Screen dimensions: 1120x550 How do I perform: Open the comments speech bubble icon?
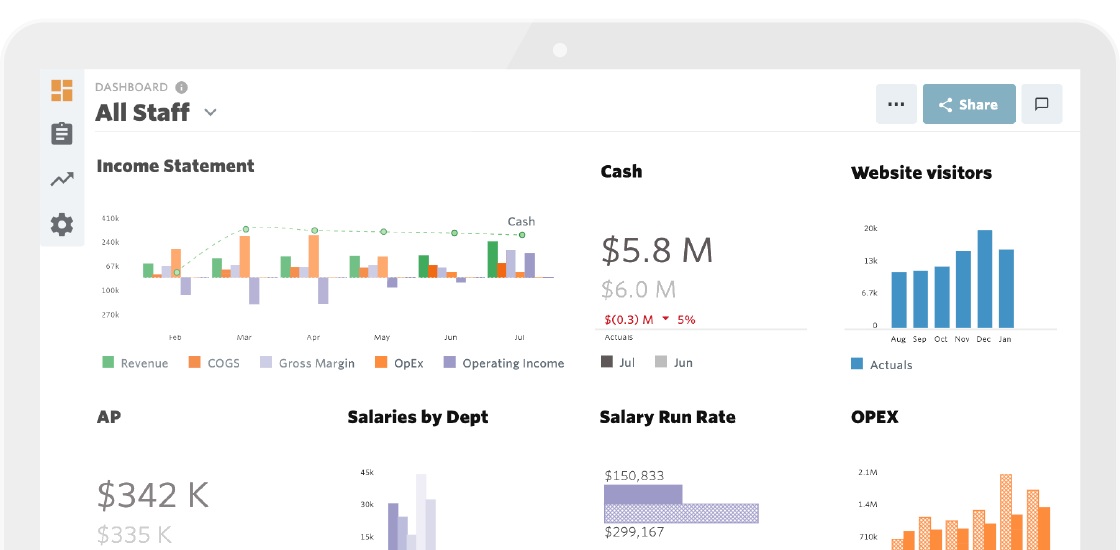(x=1041, y=104)
